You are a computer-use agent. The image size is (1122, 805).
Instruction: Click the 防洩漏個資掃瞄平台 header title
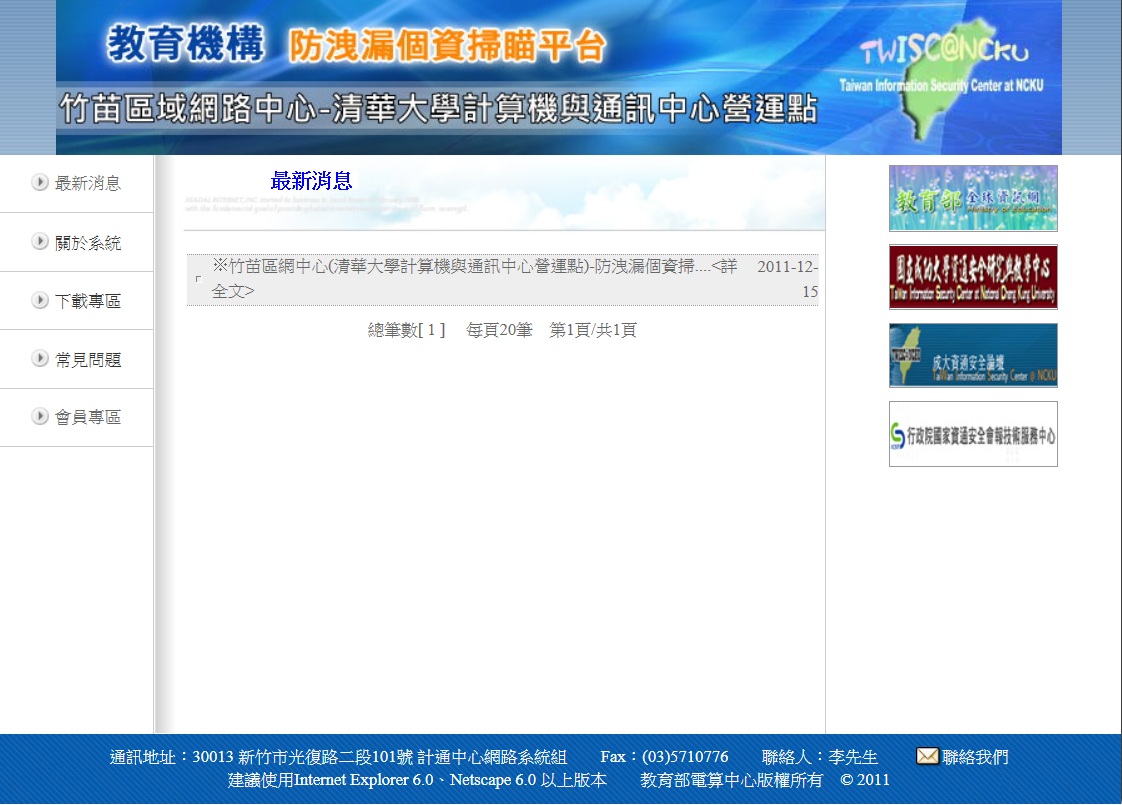(447, 46)
